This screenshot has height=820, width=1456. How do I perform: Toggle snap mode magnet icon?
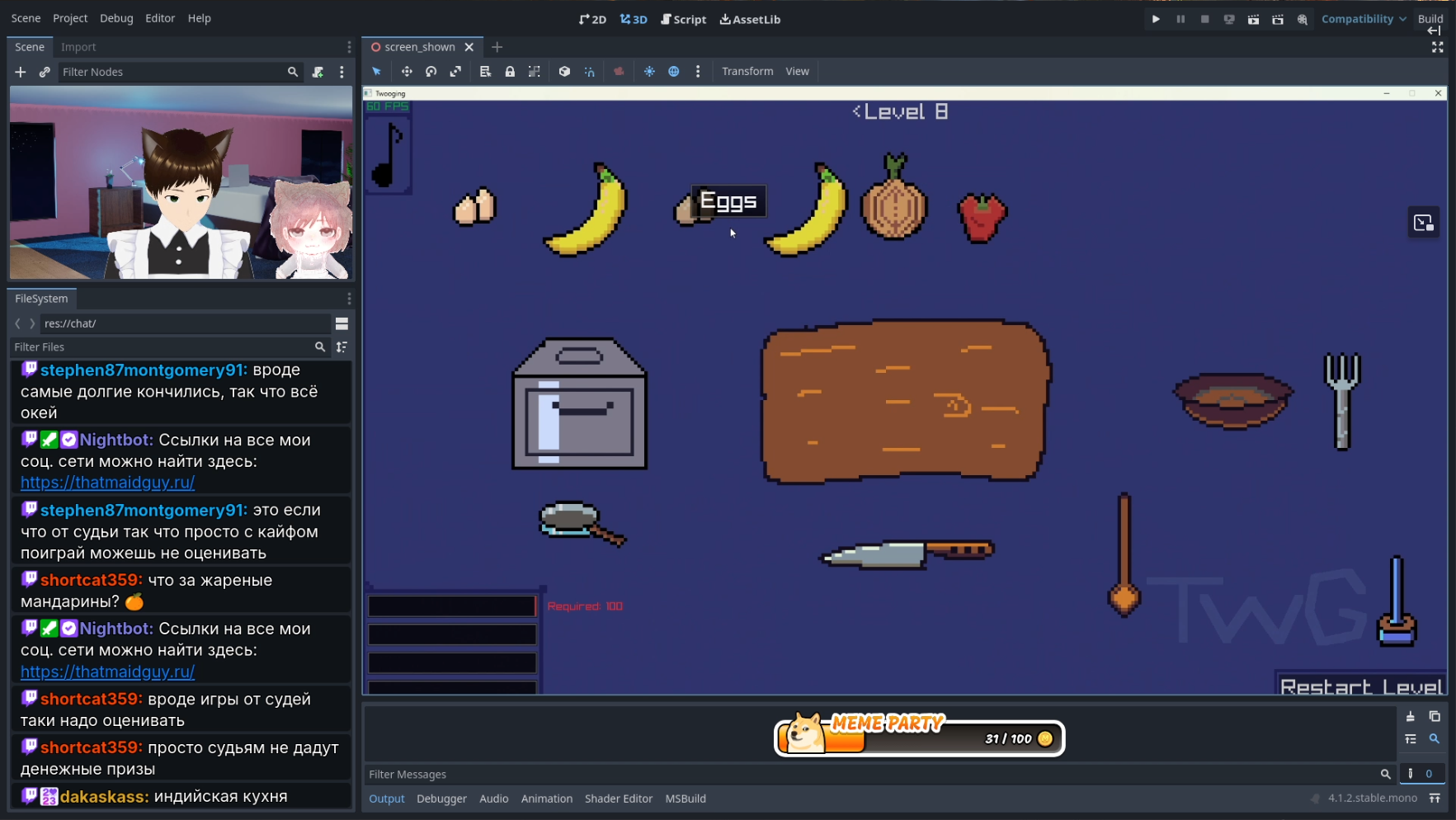(589, 72)
